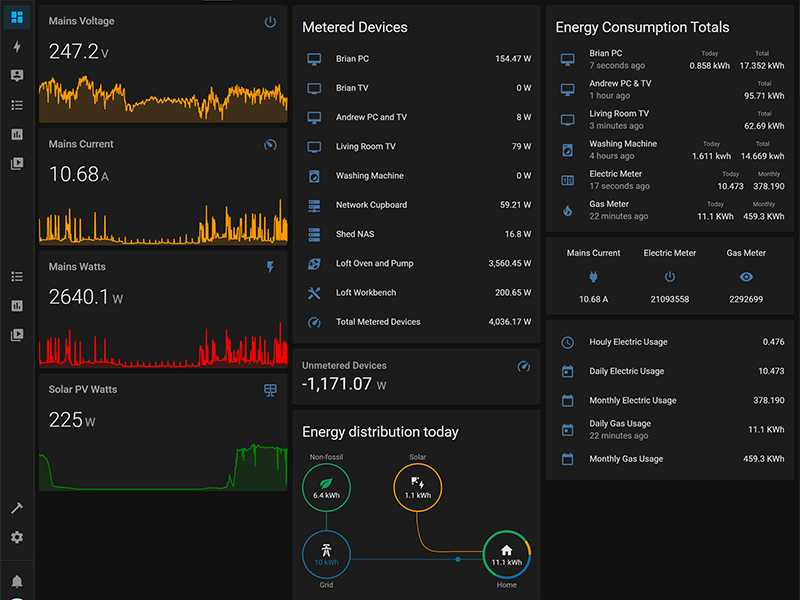This screenshot has height=600, width=800.
Task: Open Settings via the sidebar gear icon
Action: tap(17, 538)
